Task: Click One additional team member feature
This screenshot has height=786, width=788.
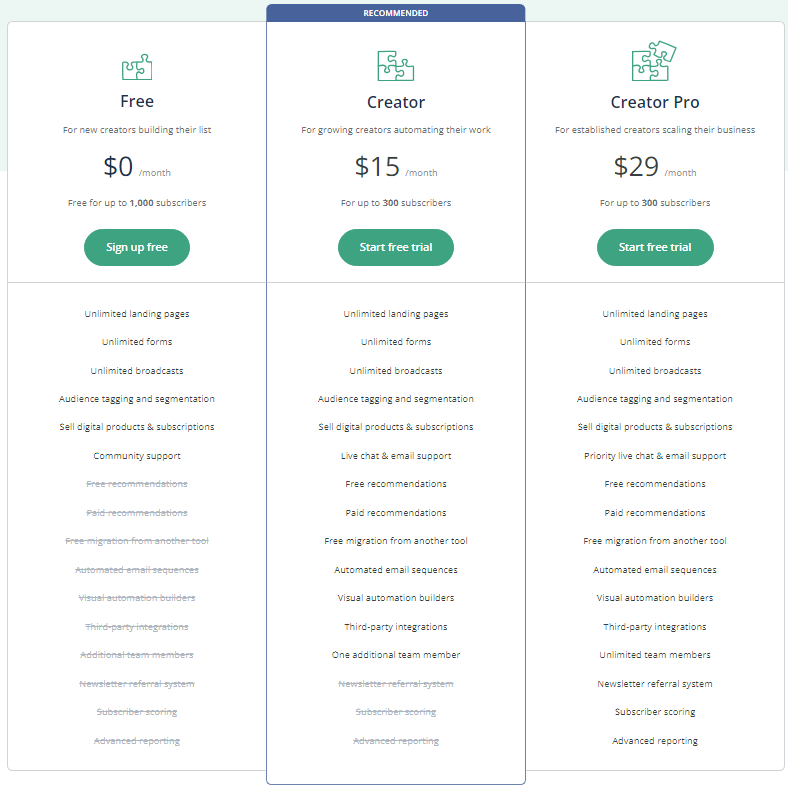Action: (x=396, y=655)
